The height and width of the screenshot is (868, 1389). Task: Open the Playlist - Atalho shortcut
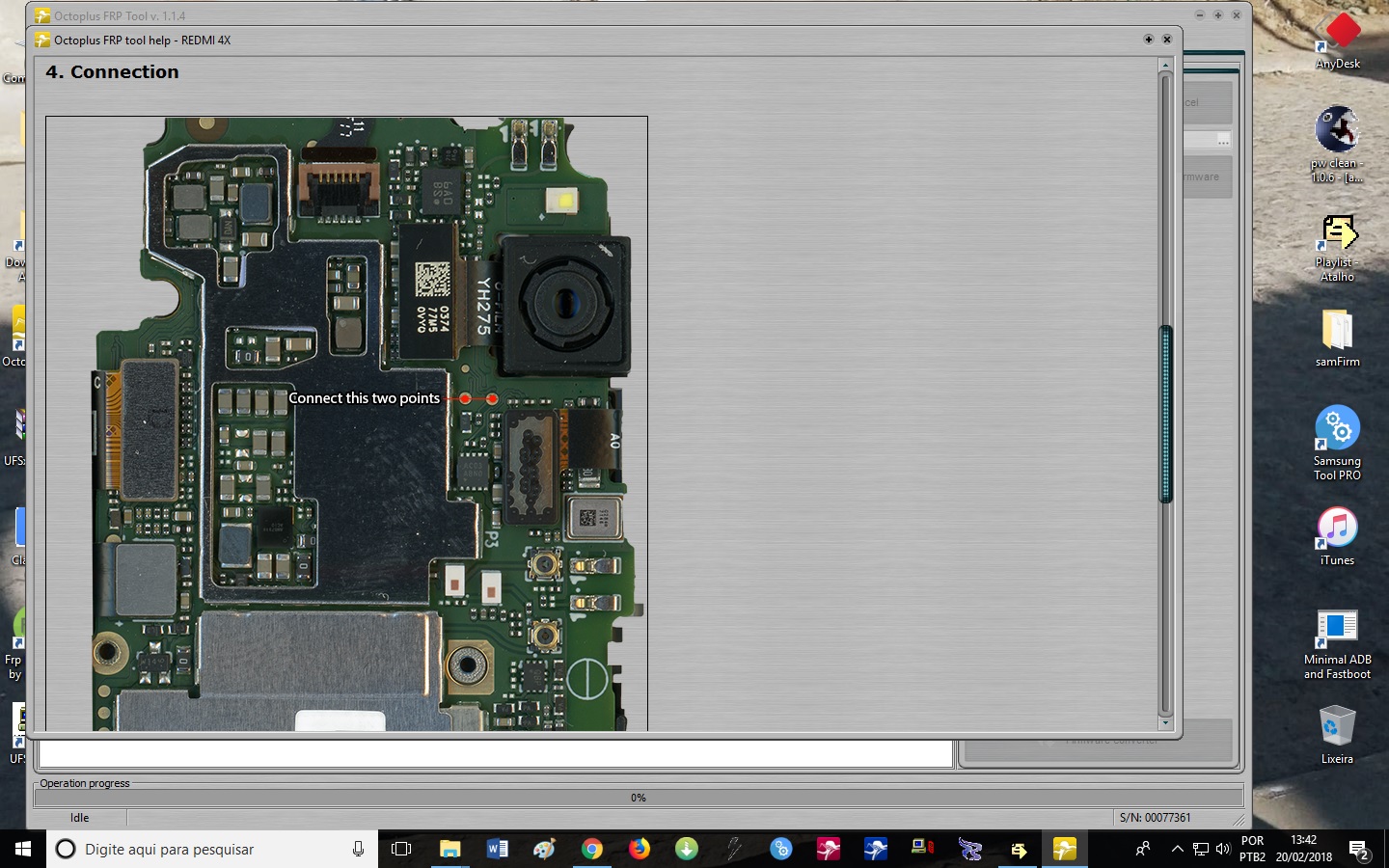tap(1337, 248)
